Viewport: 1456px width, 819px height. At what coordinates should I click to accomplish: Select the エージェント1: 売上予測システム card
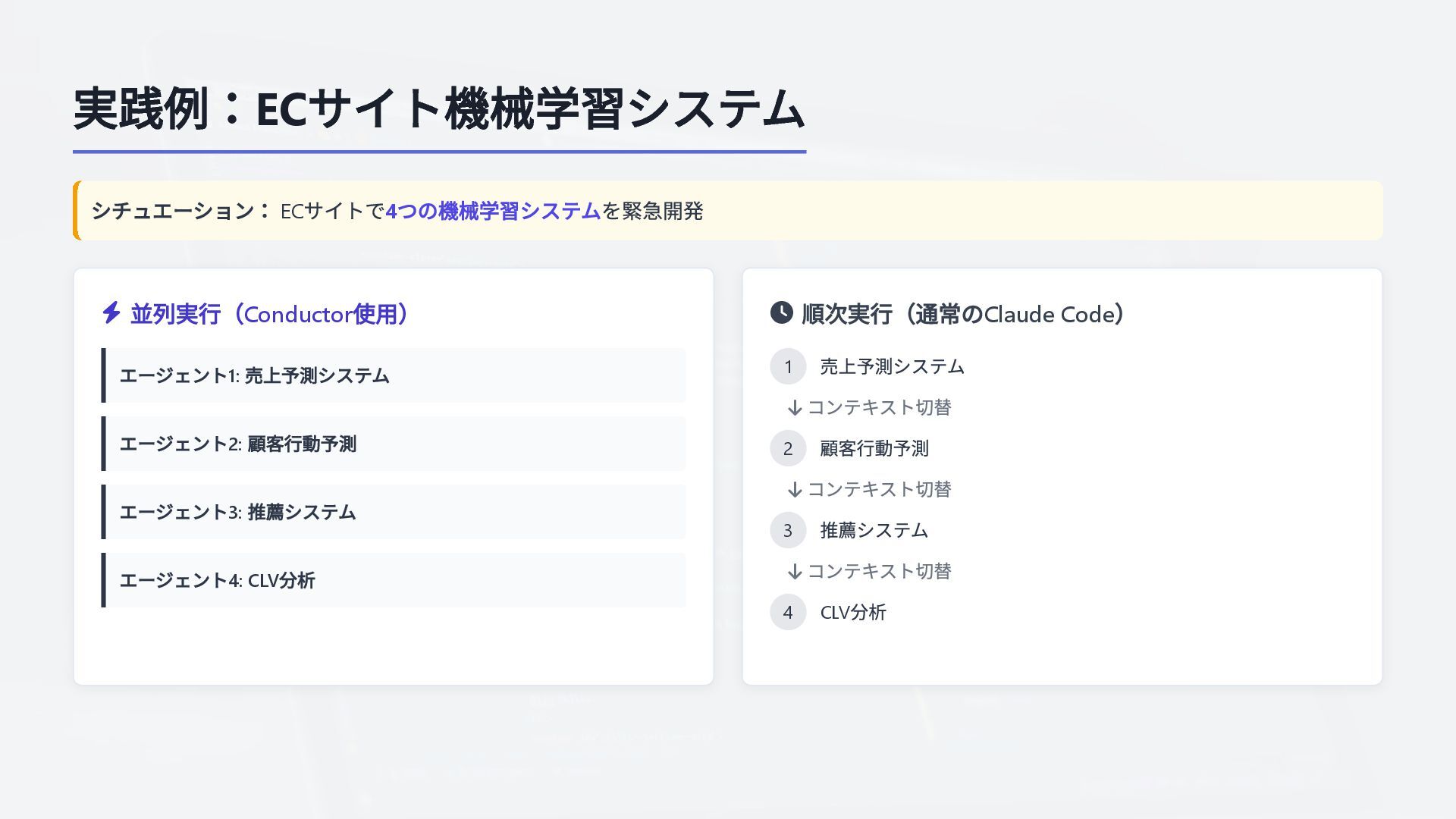pyautogui.click(x=393, y=375)
